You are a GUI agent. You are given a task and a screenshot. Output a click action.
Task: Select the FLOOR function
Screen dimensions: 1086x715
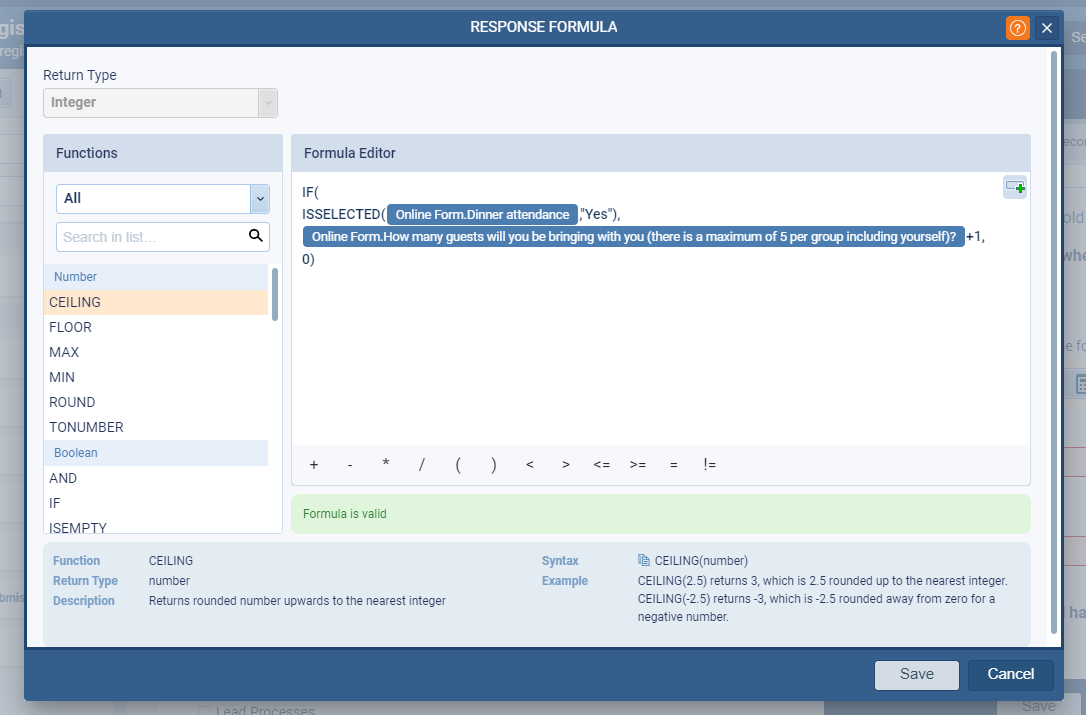(x=70, y=327)
